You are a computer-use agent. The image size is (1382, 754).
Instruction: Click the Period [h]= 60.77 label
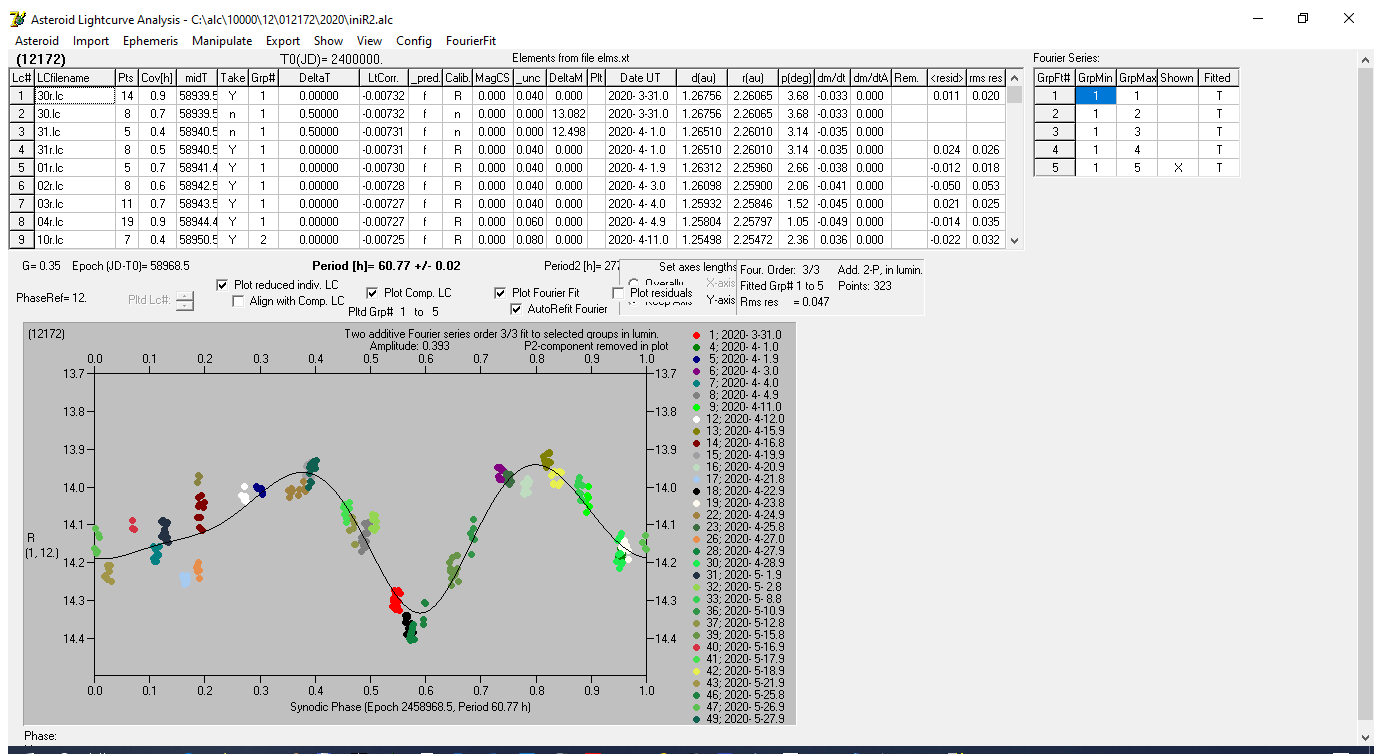(387, 266)
